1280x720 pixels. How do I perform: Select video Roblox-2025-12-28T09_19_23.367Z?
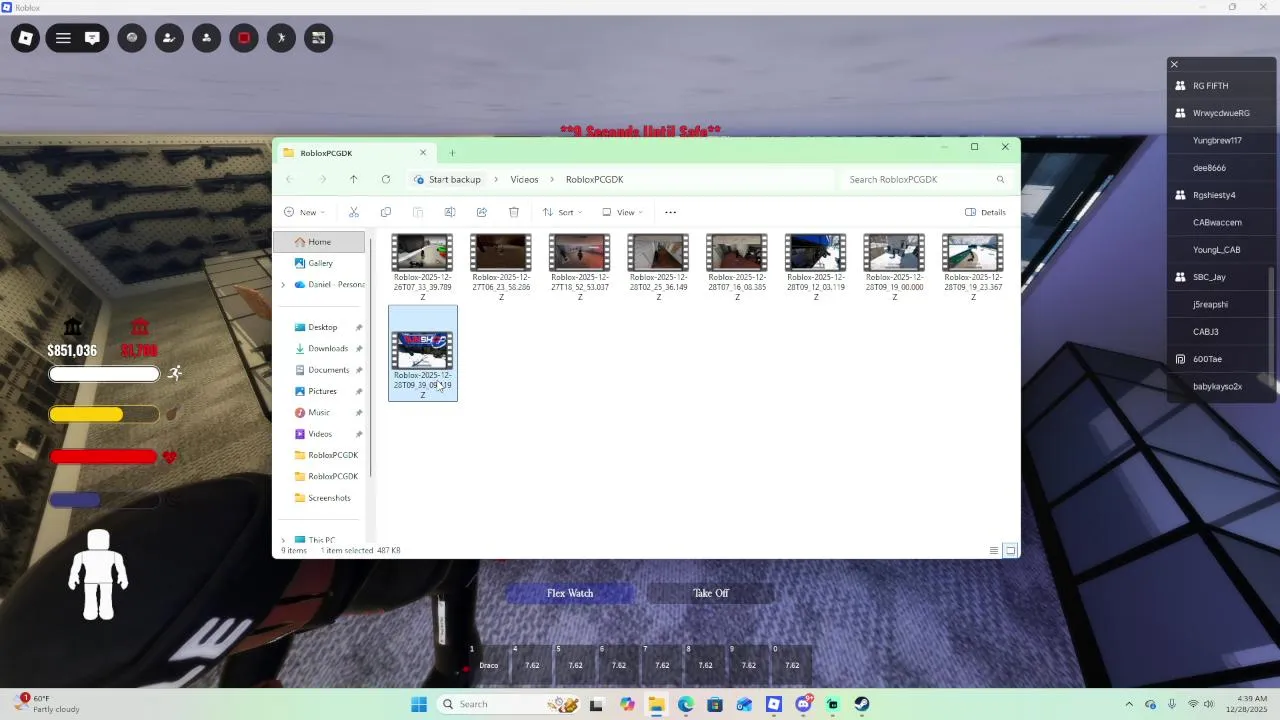972,267
